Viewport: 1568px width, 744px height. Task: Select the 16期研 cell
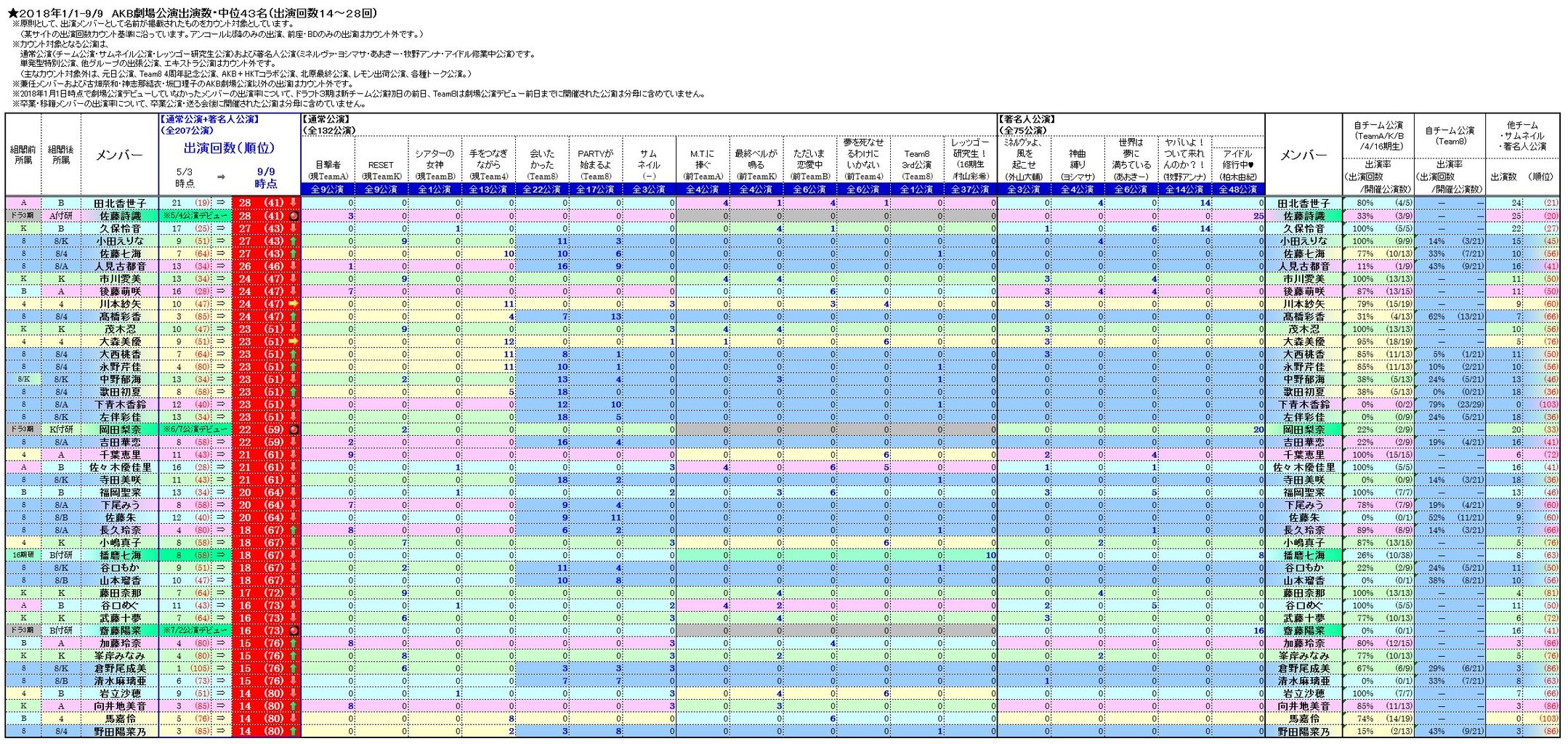click(x=23, y=555)
